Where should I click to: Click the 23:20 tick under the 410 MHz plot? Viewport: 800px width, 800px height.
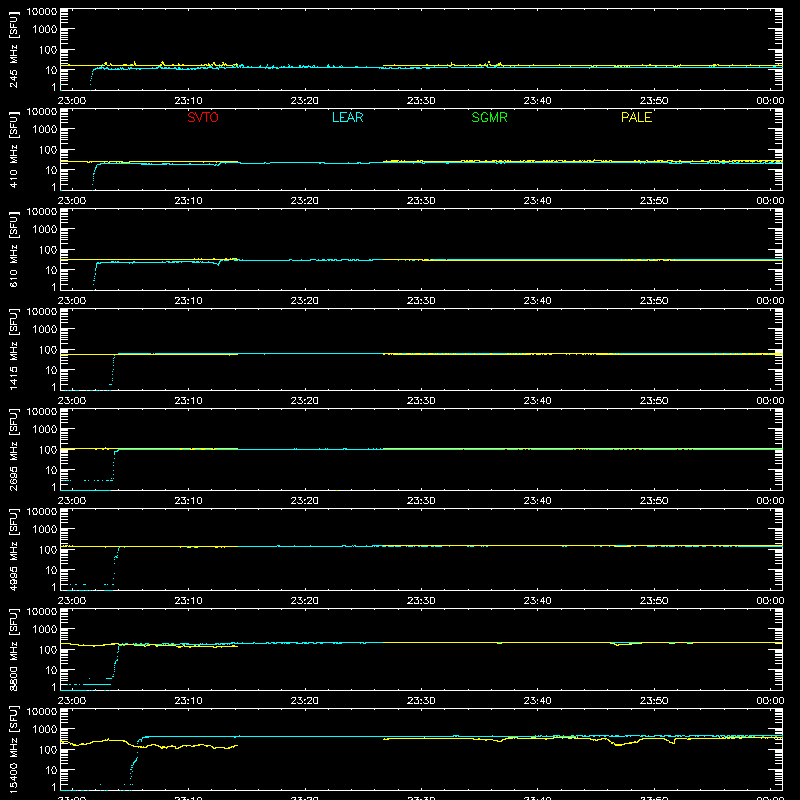pos(305,201)
